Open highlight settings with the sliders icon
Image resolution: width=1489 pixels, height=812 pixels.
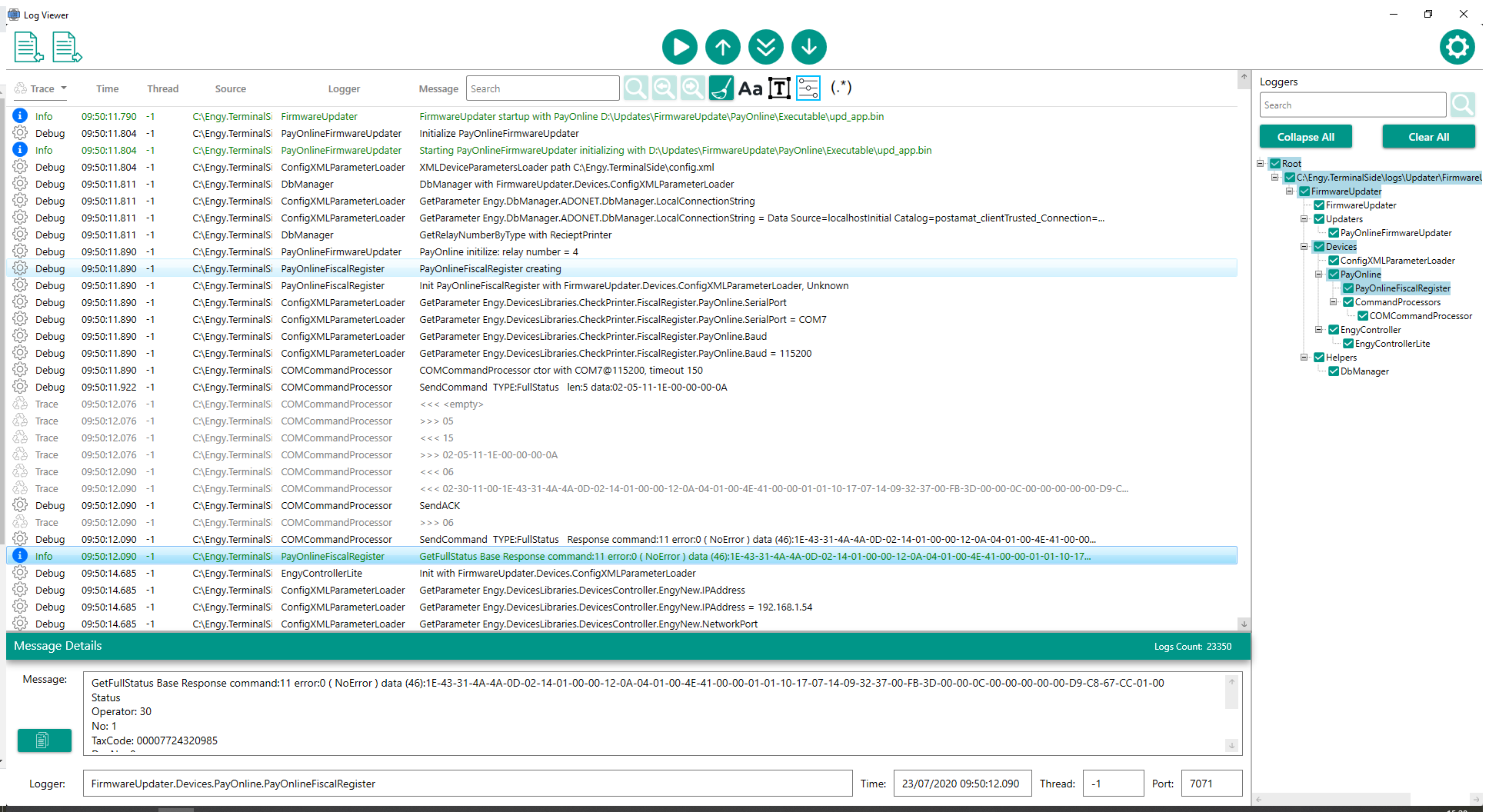tap(808, 88)
